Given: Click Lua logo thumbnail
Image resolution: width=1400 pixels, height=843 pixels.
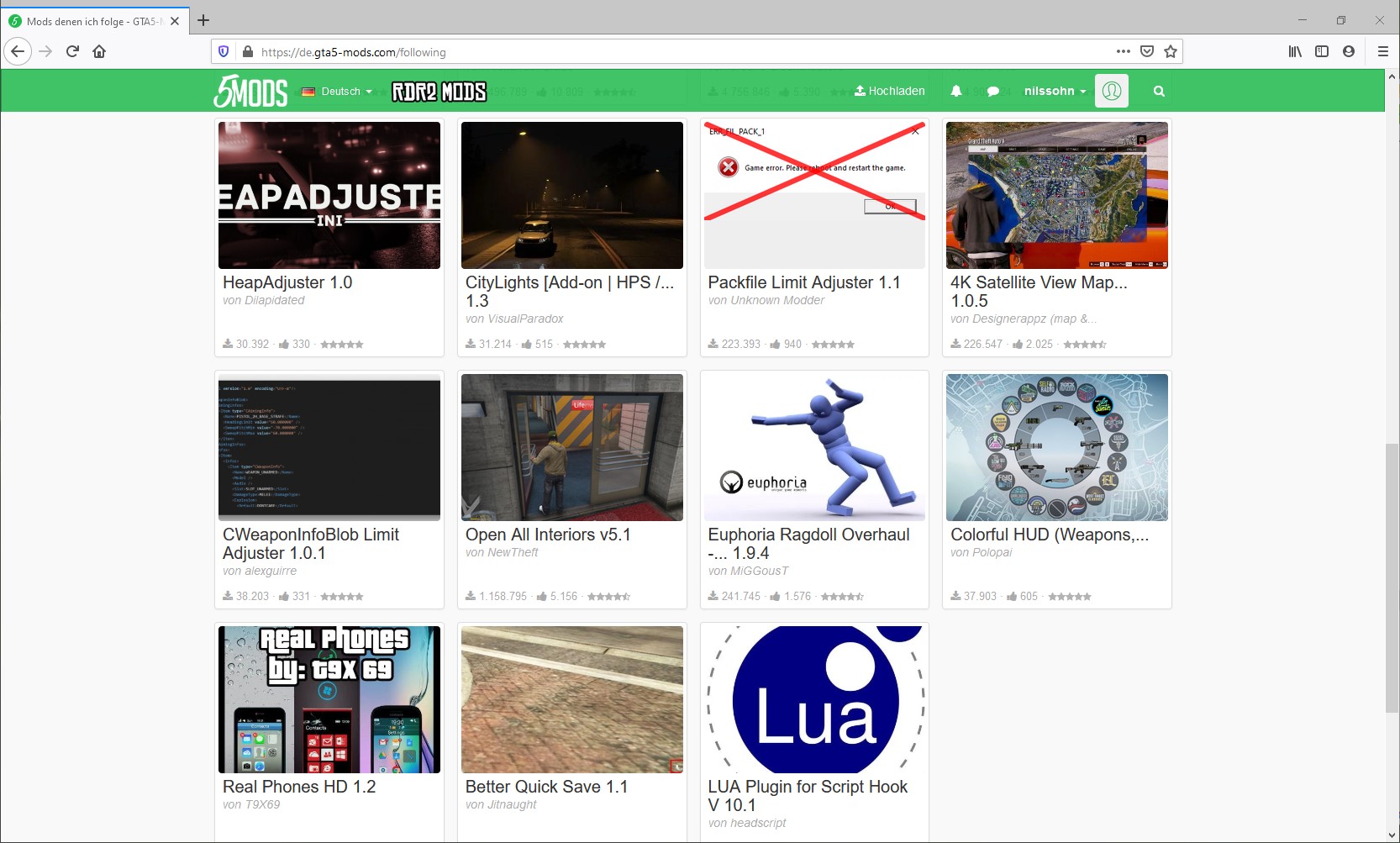Looking at the screenshot, I should point(814,699).
